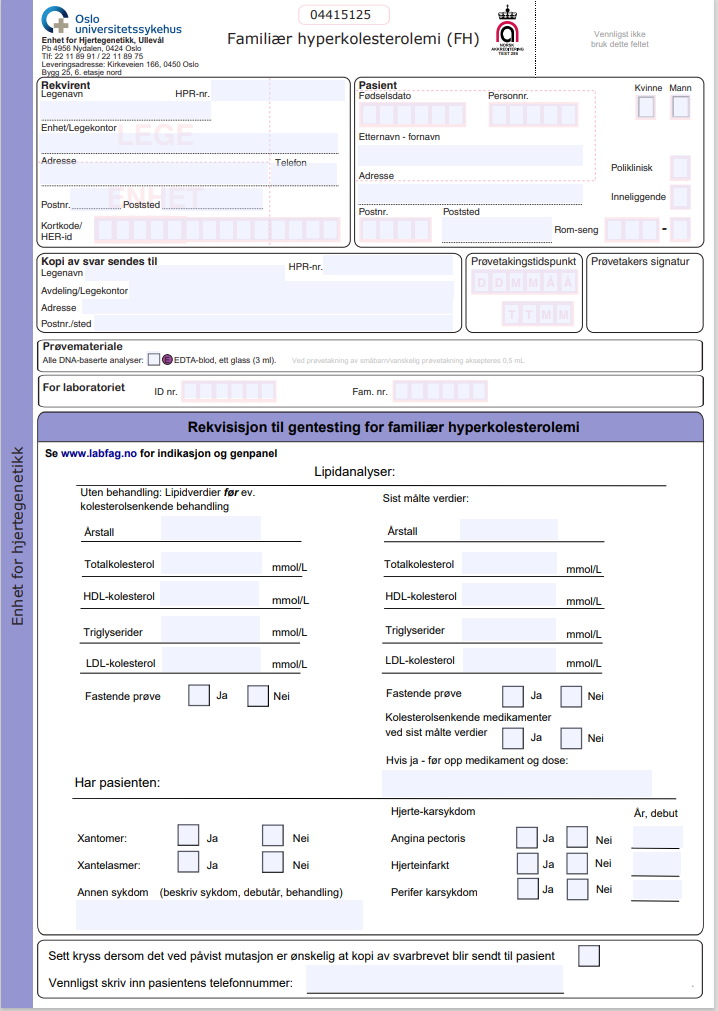This screenshot has width=718, height=1011.
Task: Click the Annen sykdom description field
Action: click(220, 914)
